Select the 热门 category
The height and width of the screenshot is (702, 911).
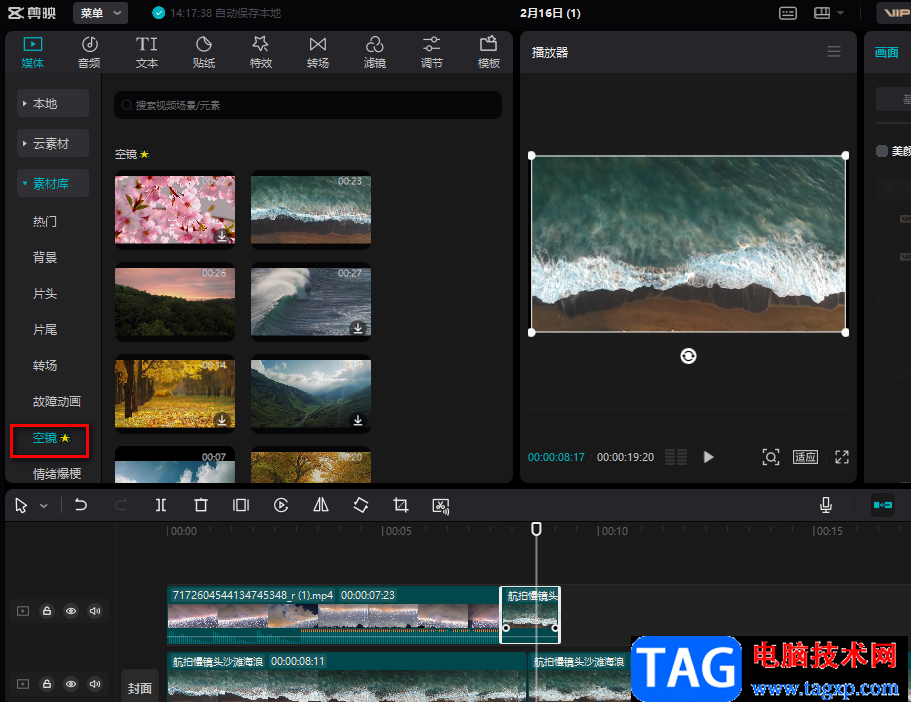pyautogui.click(x=45, y=221)
